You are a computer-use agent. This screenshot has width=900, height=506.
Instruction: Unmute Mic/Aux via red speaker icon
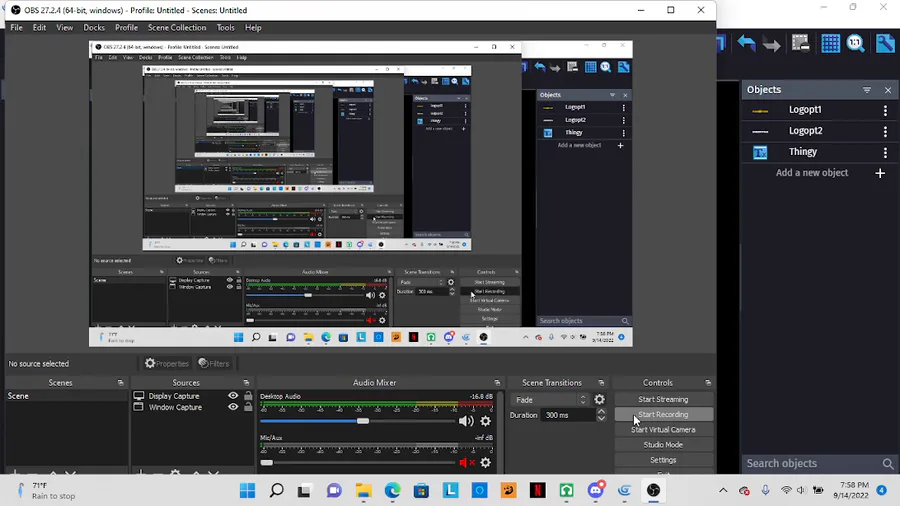pyautogui.click(x=467, y=462)
